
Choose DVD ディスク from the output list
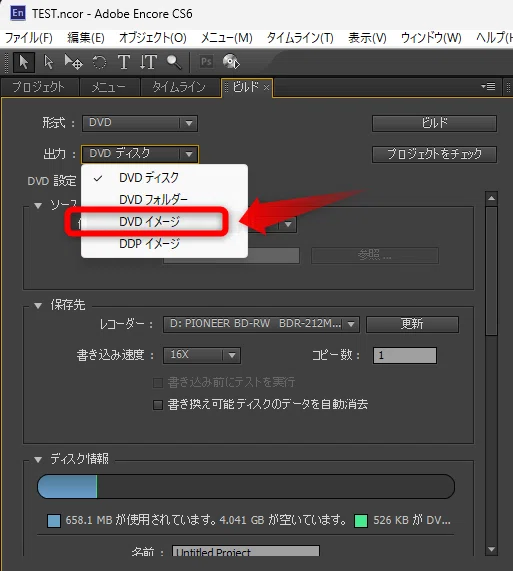point(165,178)
